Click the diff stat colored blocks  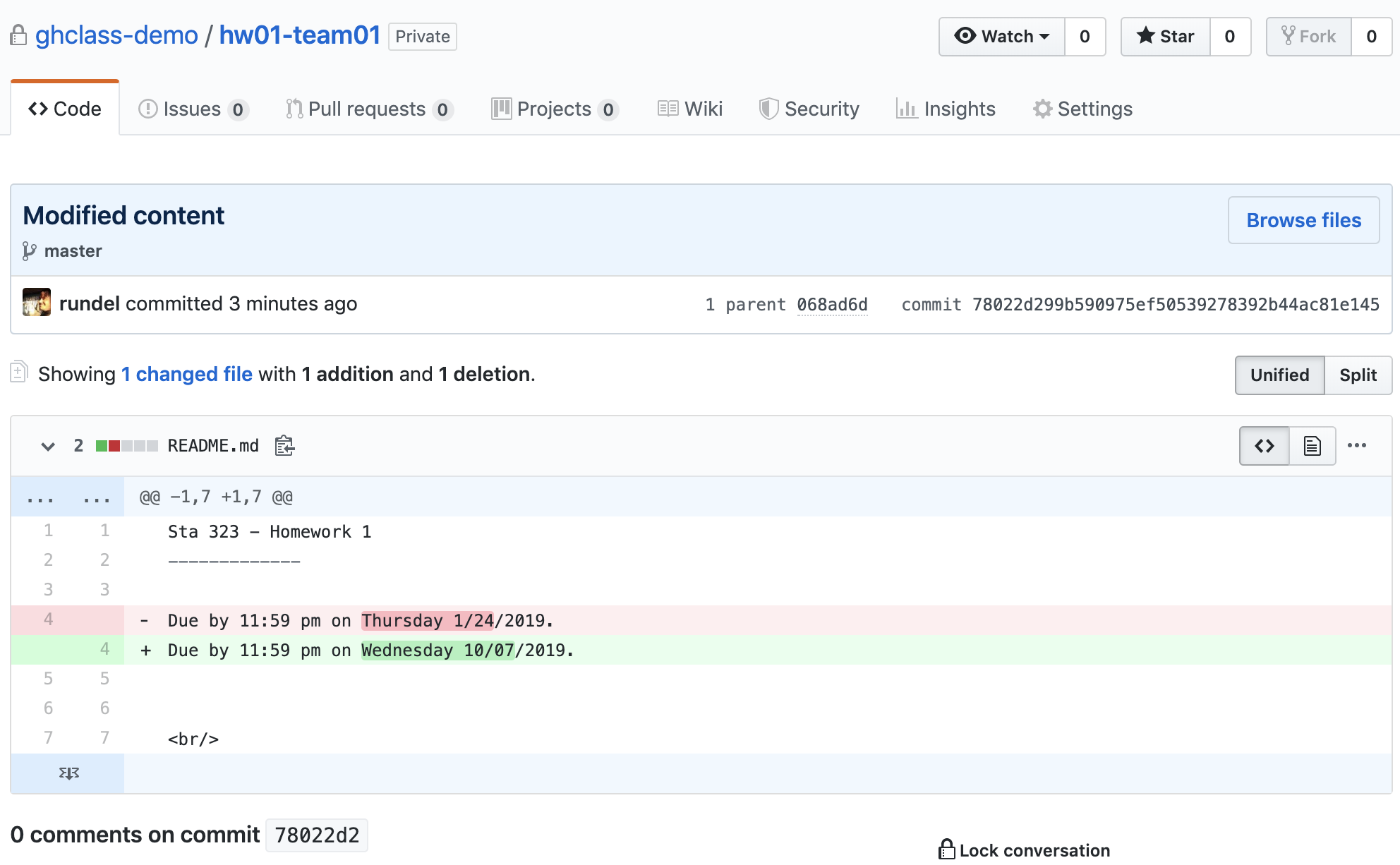[127, 446]
